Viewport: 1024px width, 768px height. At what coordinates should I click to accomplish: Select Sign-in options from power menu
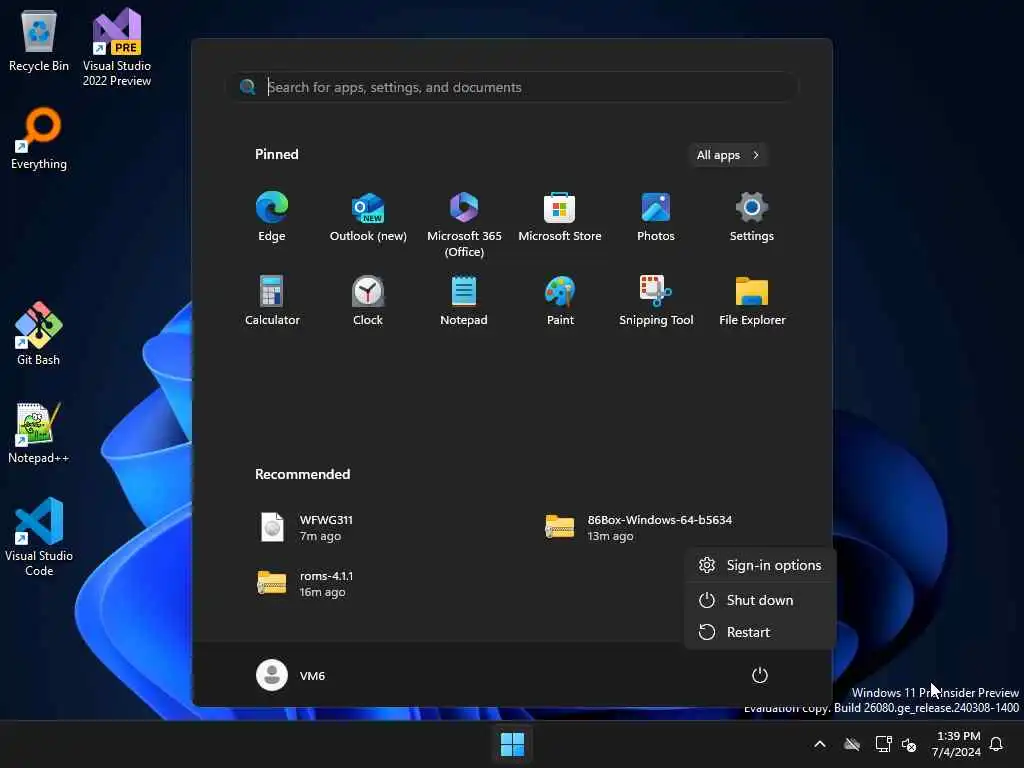click(x=760, y=566)
